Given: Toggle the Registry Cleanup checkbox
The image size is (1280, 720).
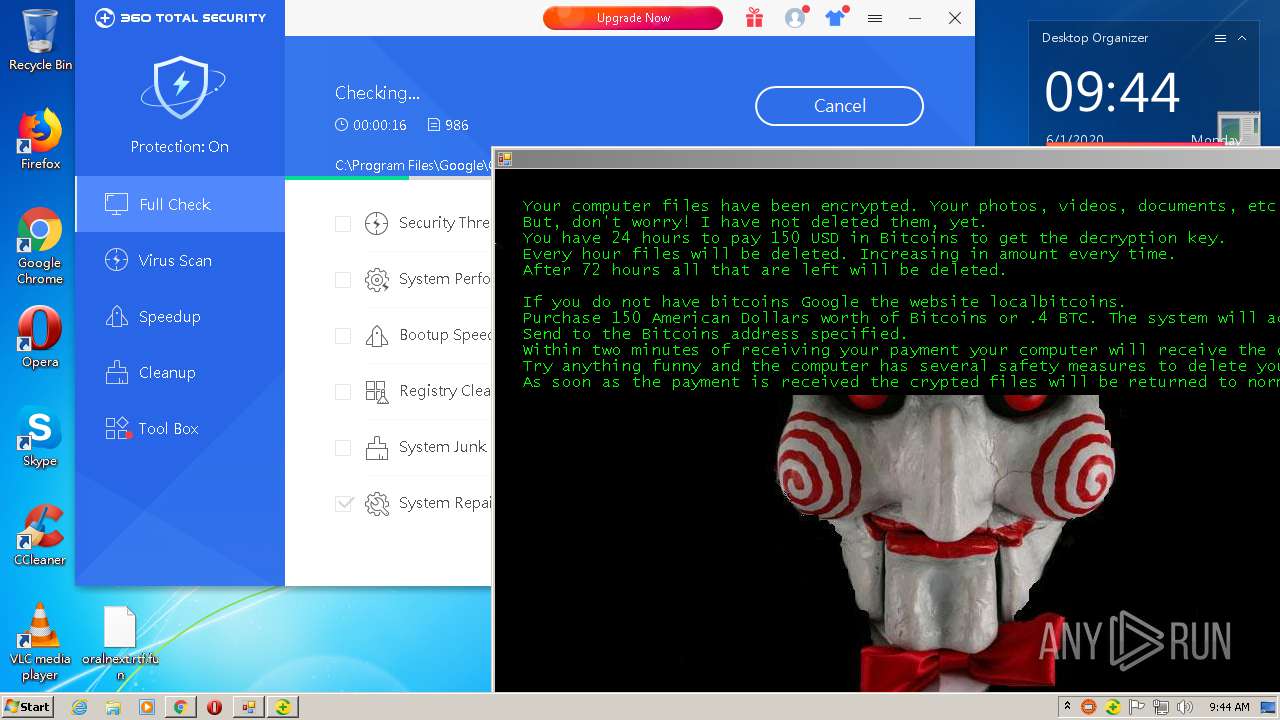Looking at the screenshot, I should (x=343, y=391).
